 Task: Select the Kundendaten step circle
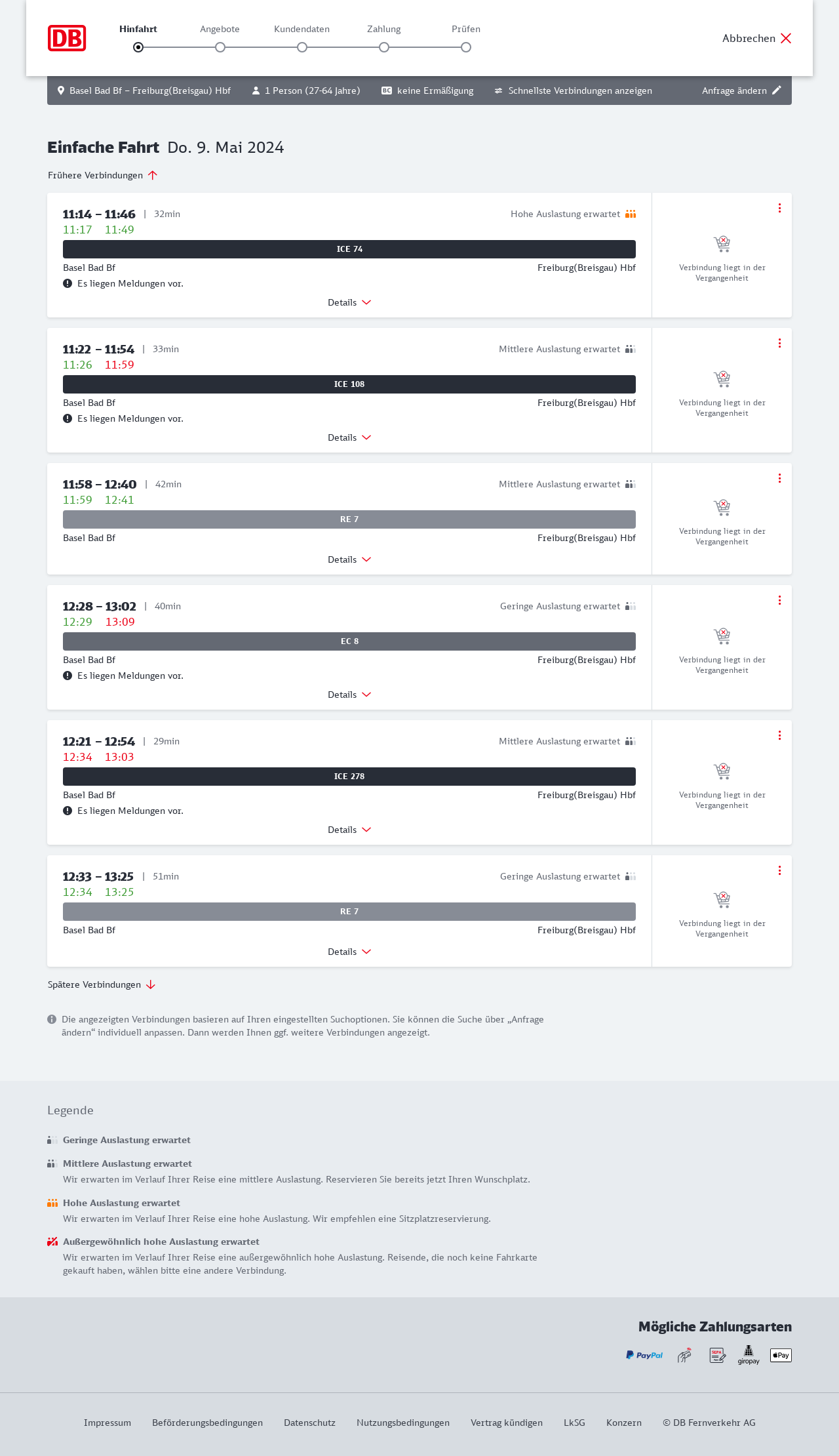302,47
